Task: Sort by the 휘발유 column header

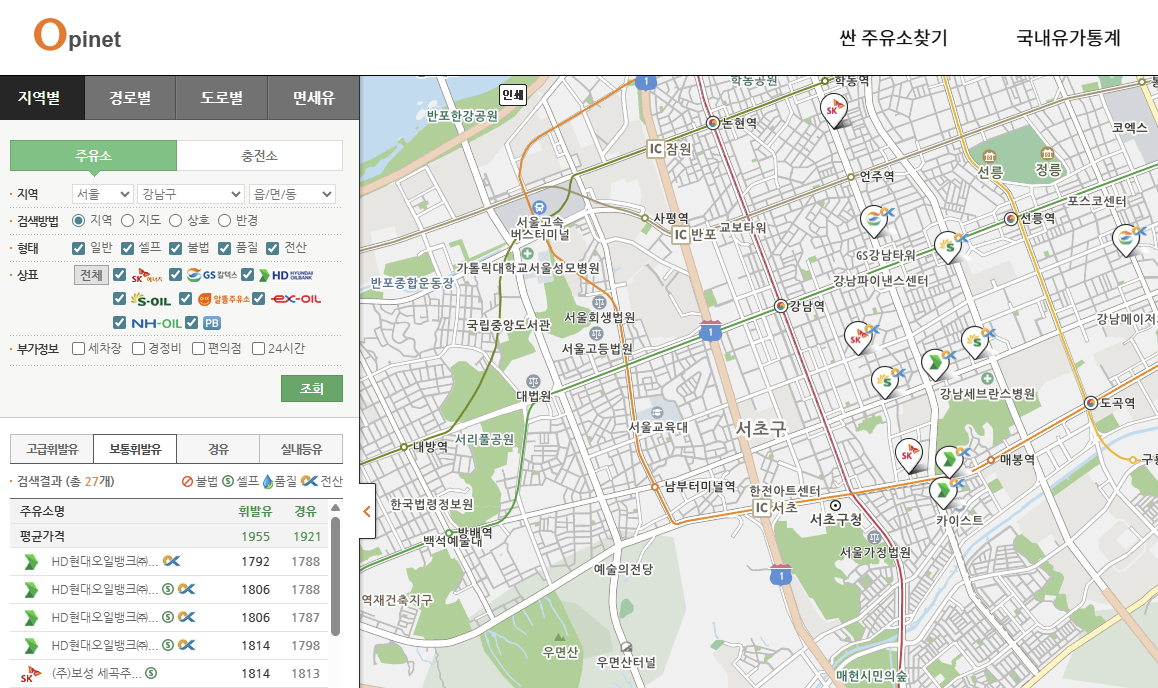Action: click(x=256, y=511)
